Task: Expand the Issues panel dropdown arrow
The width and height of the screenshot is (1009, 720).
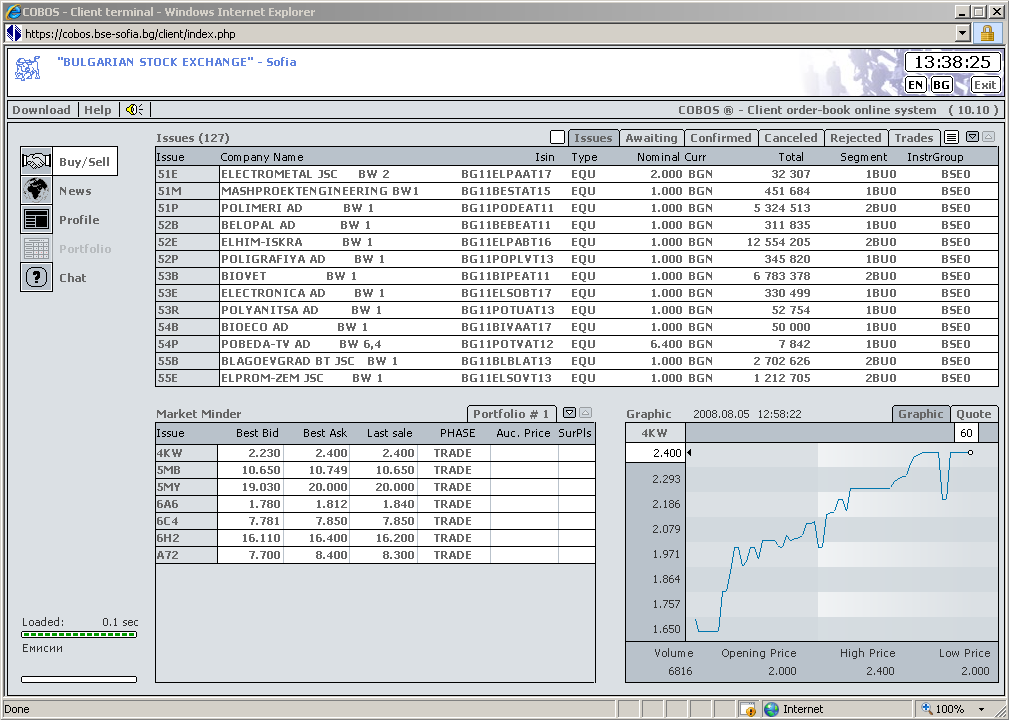Action: point(972,137)
